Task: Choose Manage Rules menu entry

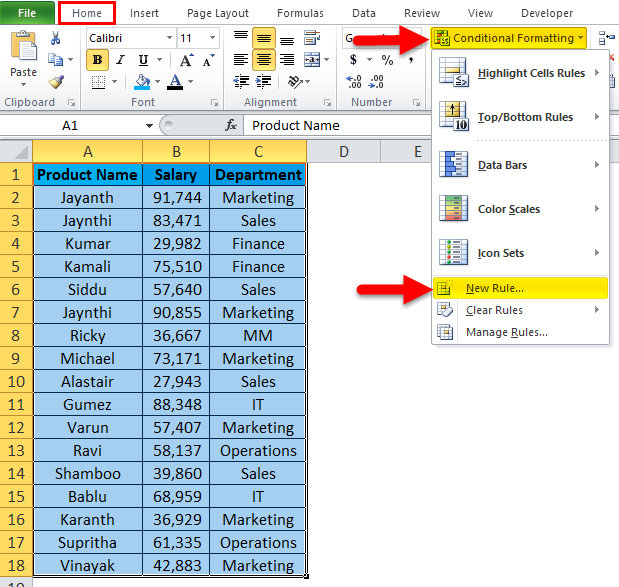Action: click(520, 332)
